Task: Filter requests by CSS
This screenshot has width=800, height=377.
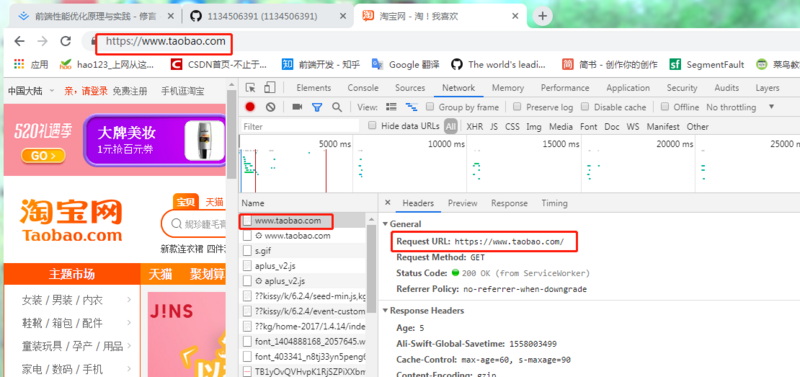Action: click(x=512, y=126)
